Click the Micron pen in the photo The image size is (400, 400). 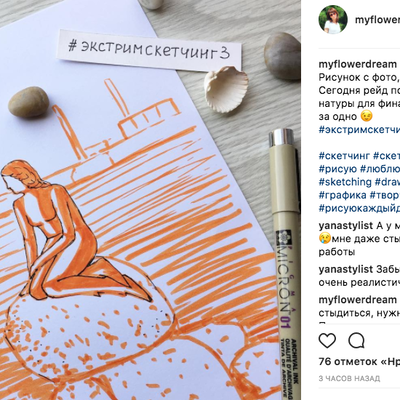tap(285, 263)
